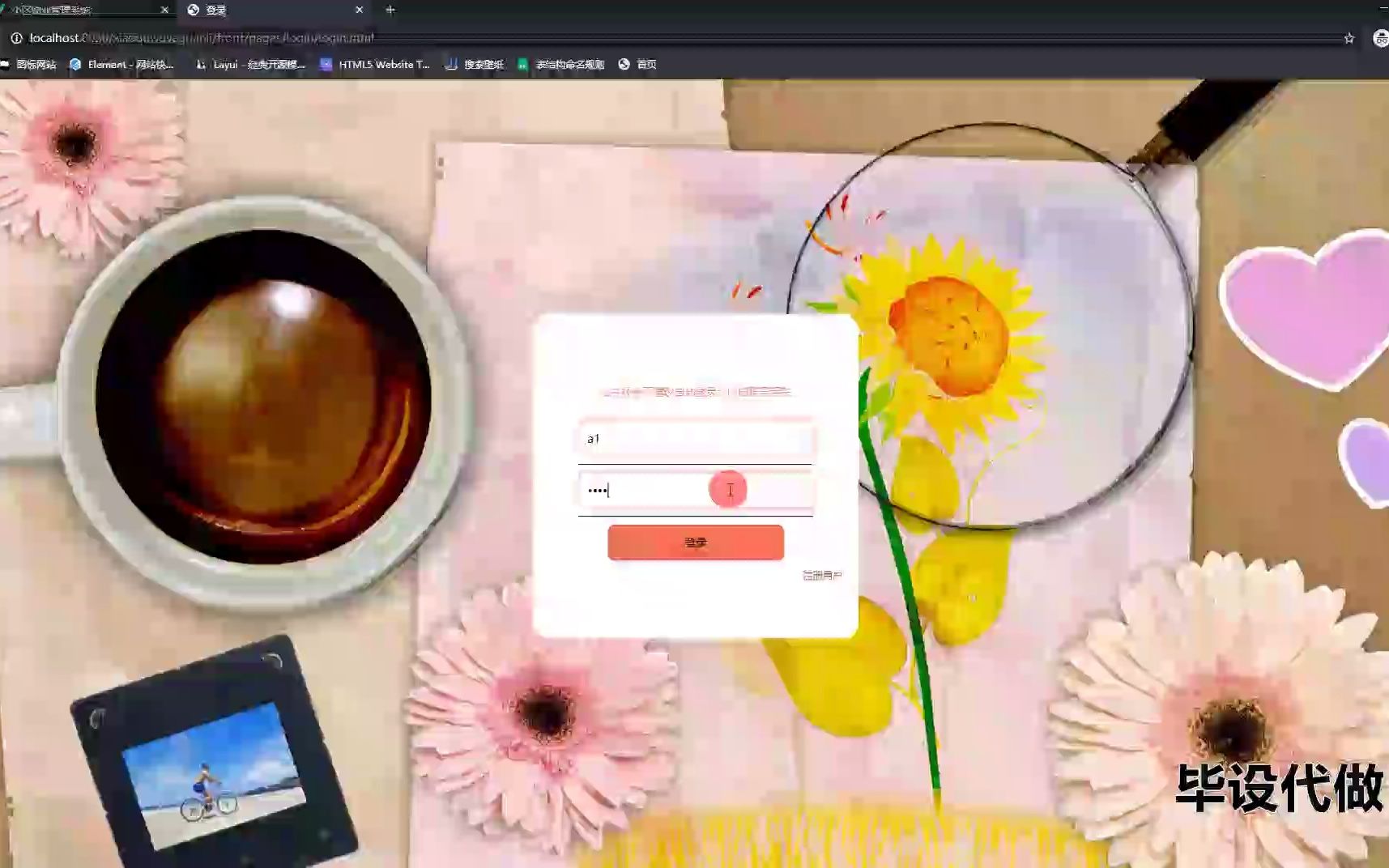This screenshot has height=868, width=1389.
Task: Click the bookmark star in the address bar
Action: pyautogui.click(x=1347, y=37)
